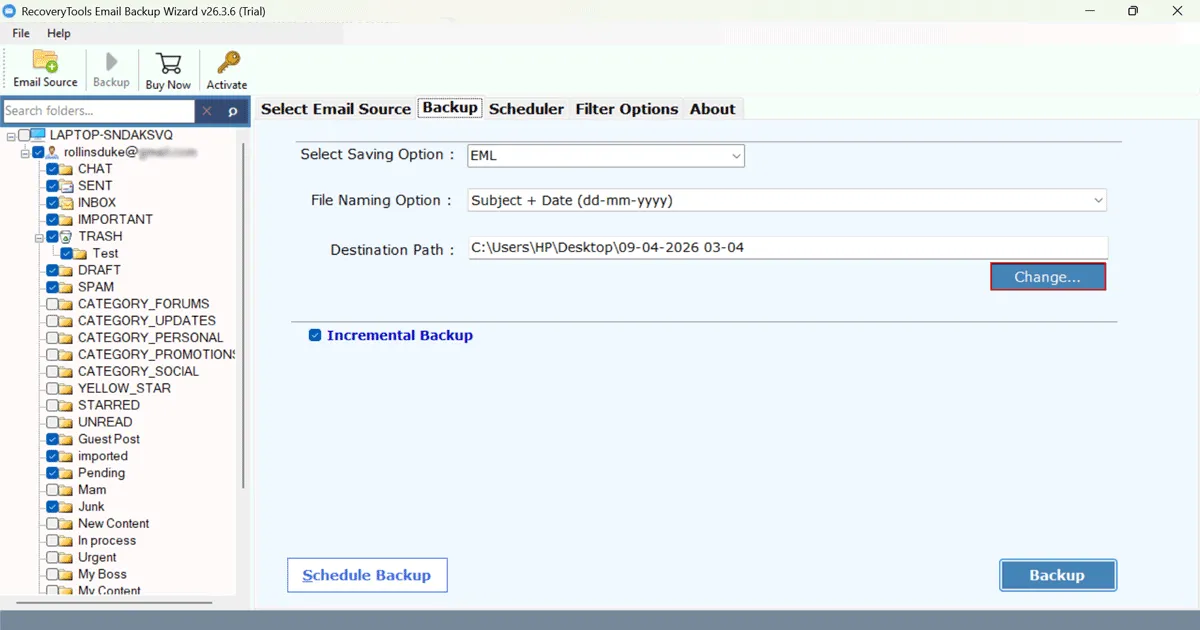The height and width of the screenshot is (630, 1200).
Task: Click the Change... destination button
Action: (x=1048, y=277)
